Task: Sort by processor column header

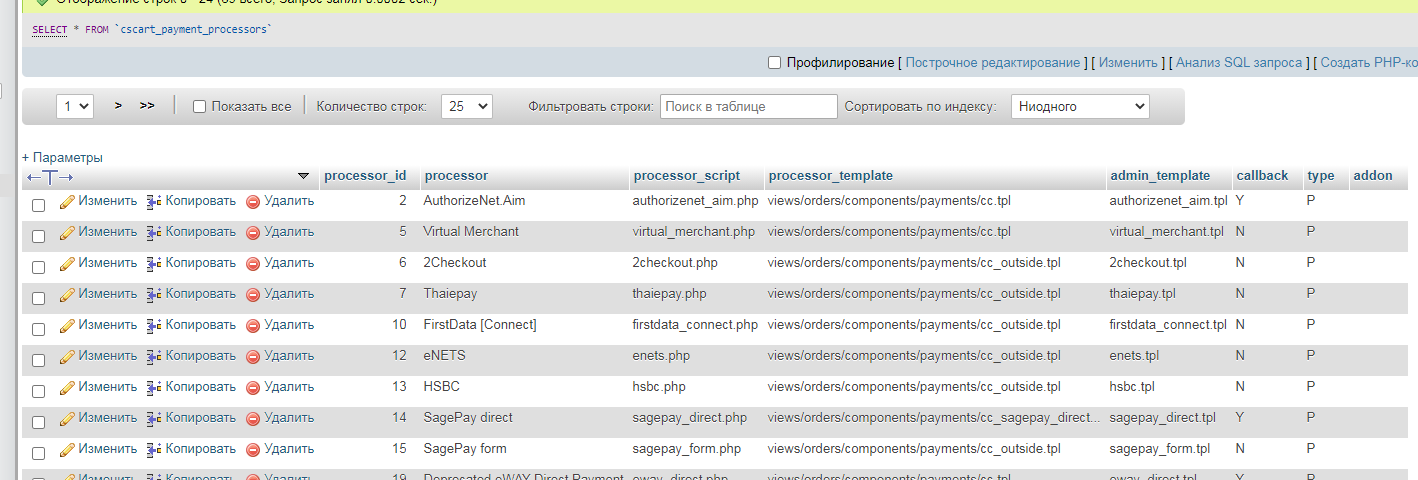Action: [456, 175]
